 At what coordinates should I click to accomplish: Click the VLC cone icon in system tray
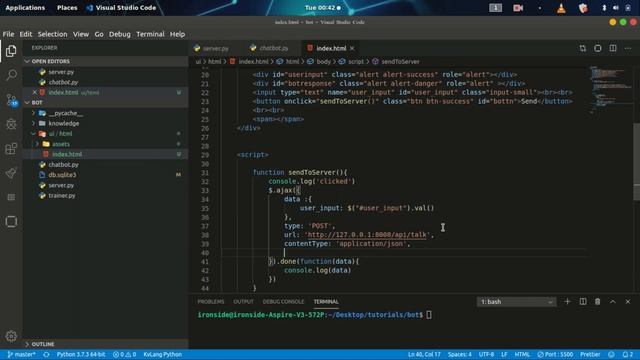click(x=562, y=8)
